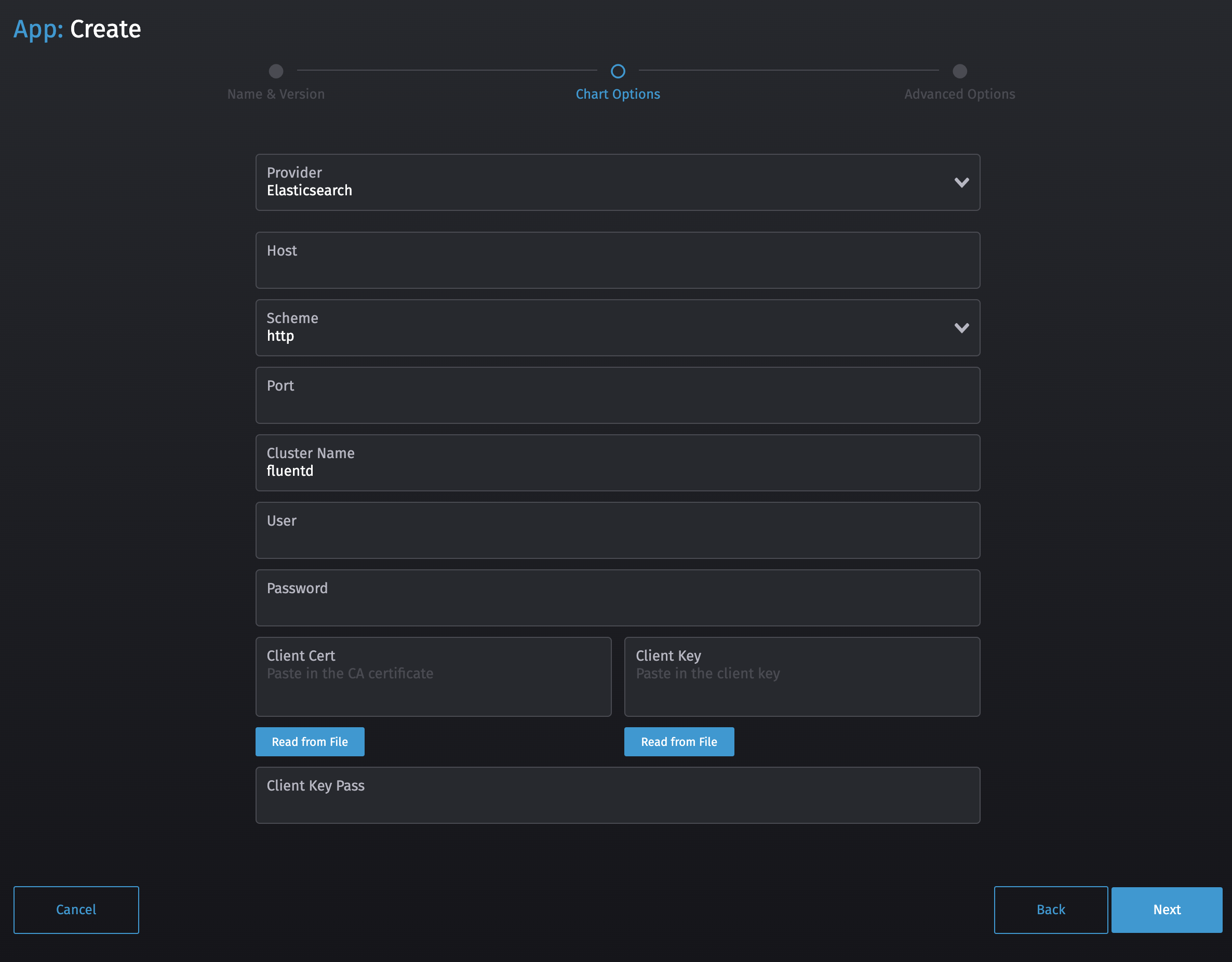Click Read from File under Client Cert

click(310, 741)
